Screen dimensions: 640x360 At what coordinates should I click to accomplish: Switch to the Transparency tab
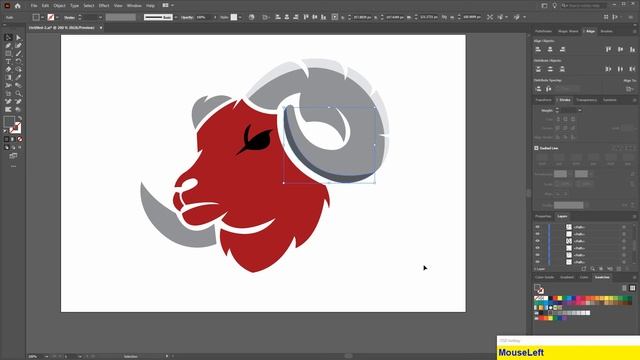tap(587, 100)
